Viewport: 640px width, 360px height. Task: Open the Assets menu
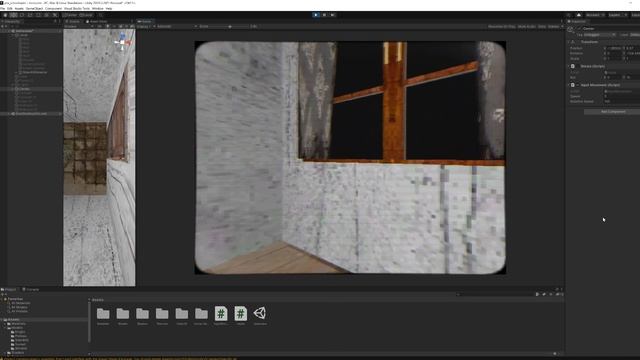[19, 8]
